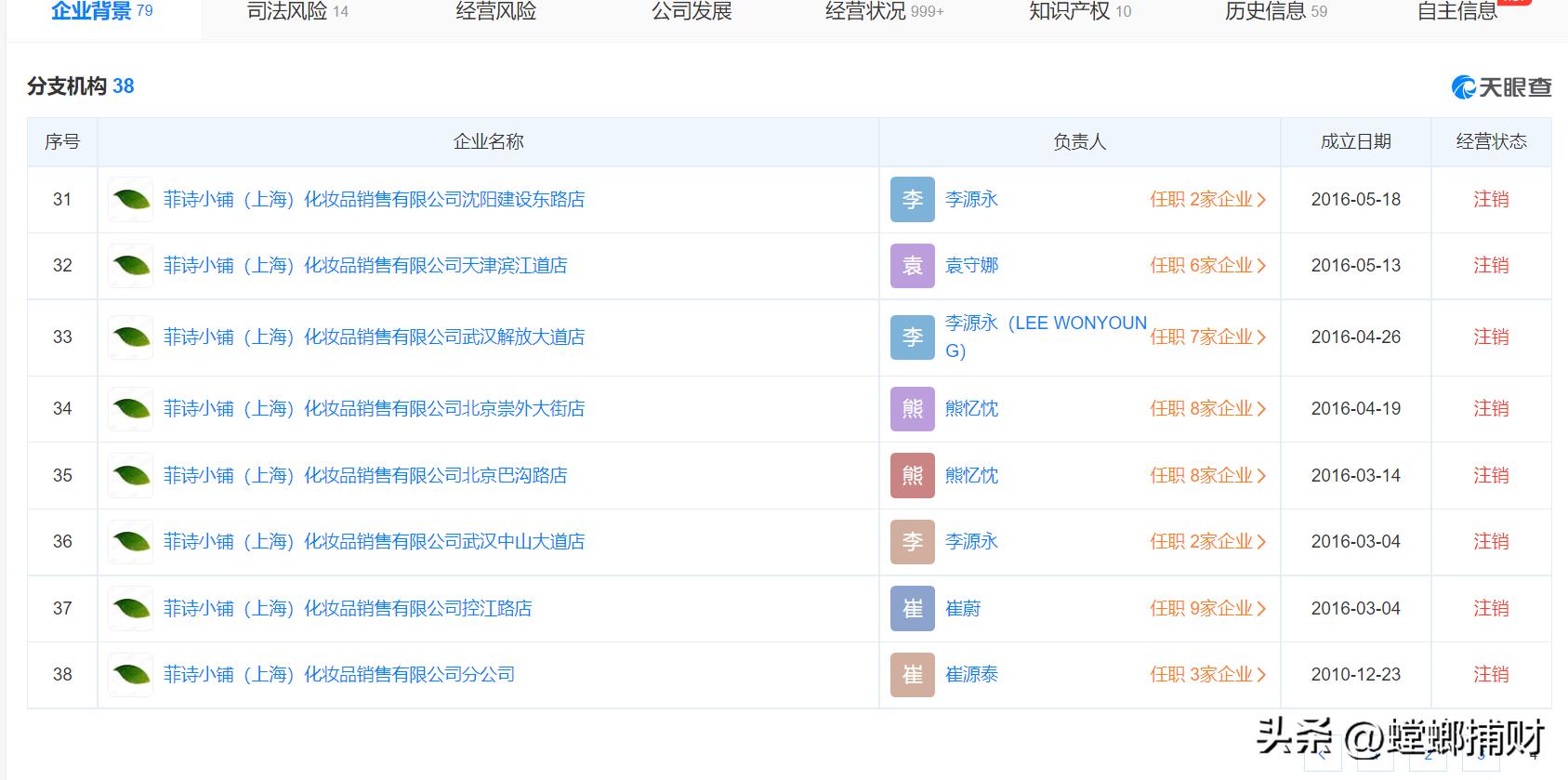Open the 企业背景 tab

102,11
